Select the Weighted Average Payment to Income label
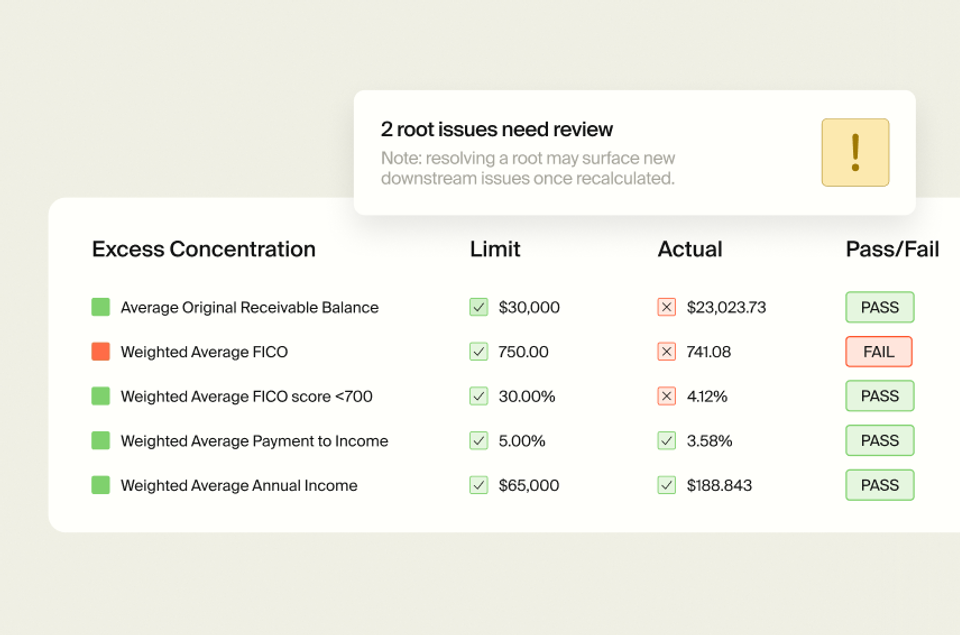This screenshot has height=635, width=960. pyautogui.click(x=254, y=440)
